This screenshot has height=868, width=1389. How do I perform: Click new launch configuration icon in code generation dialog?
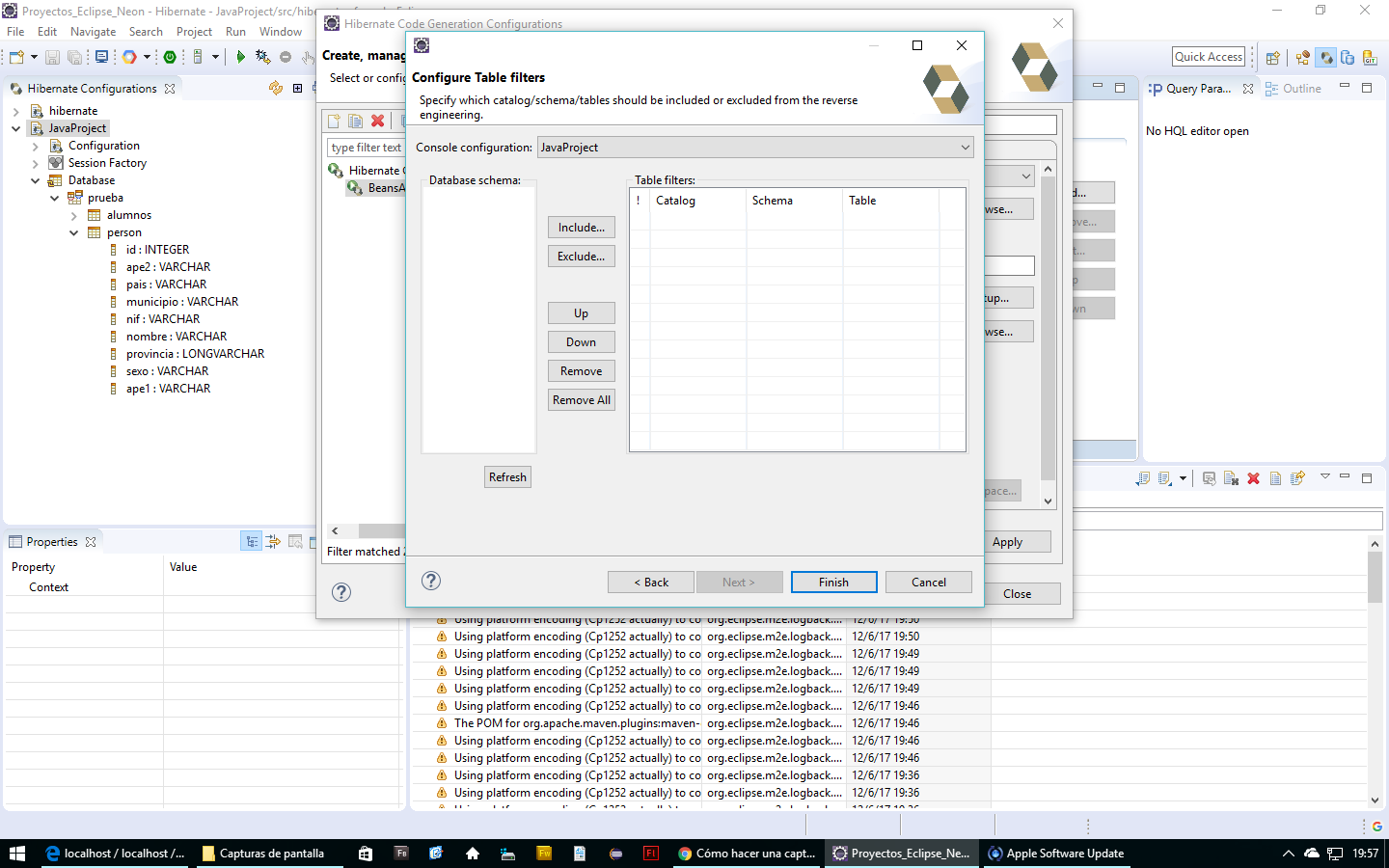[x=334, y=121]
